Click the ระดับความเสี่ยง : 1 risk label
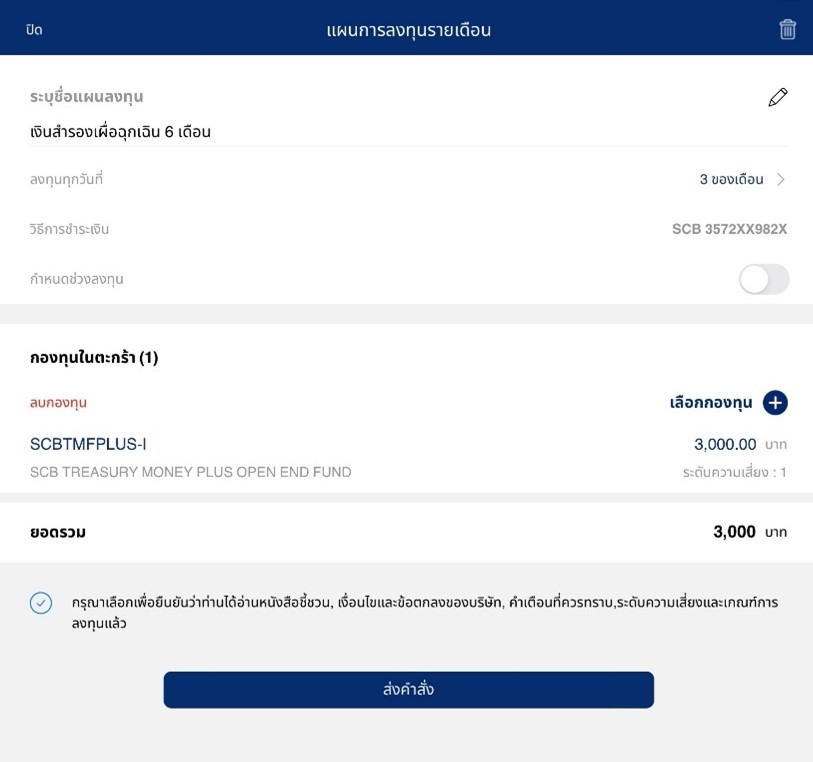This screenshot has height=762, width=813. click(735, 472)
